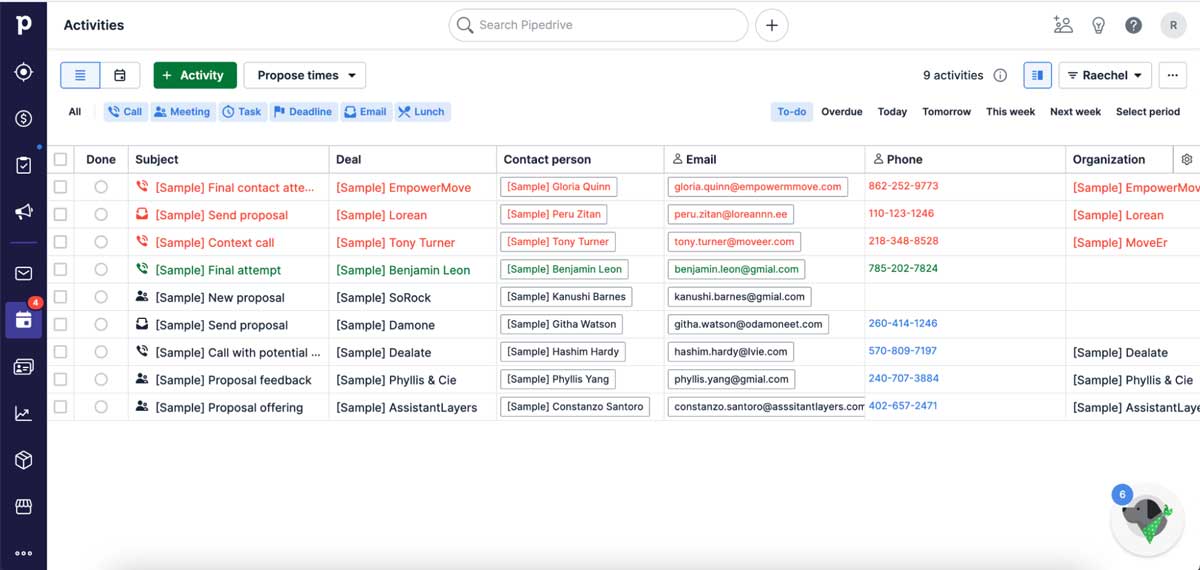This screenshot has height=570, width=1200.
Task: Select checkbox for Final contact attempt row
Action: (x=61, y=187)
